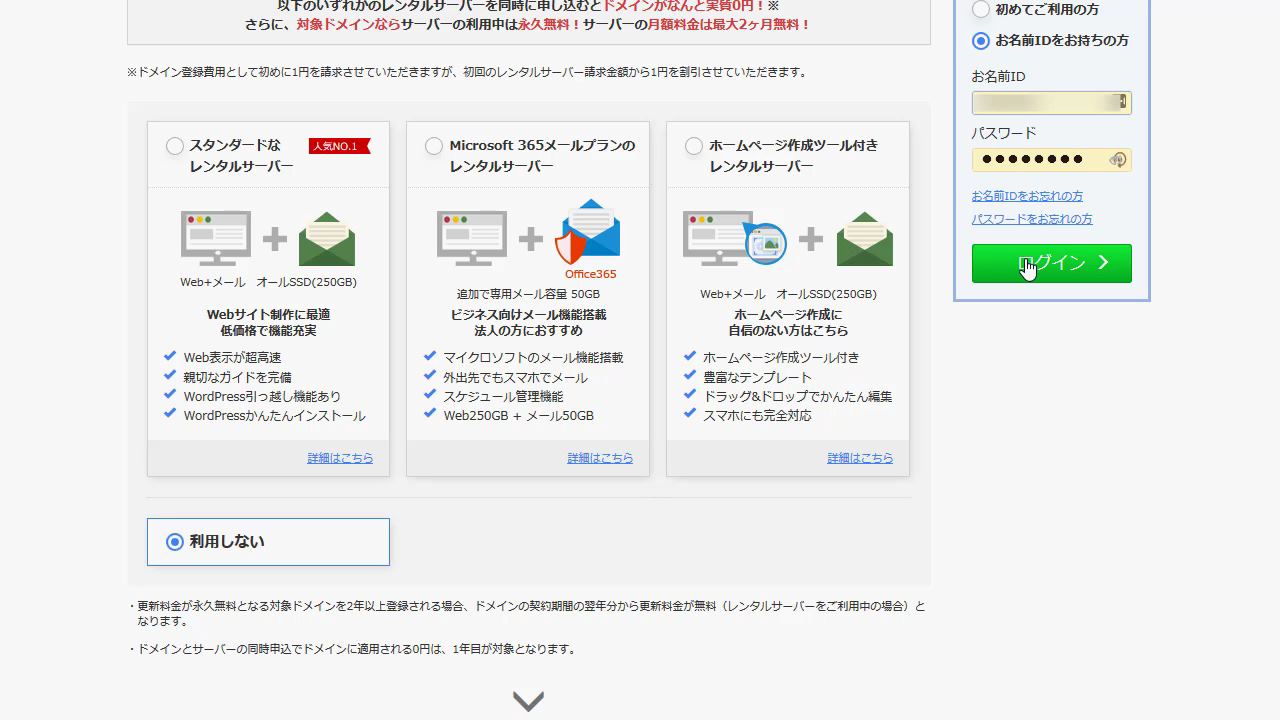
Task: Click the homepage builder monitor icon
Action: click(733, 239)
